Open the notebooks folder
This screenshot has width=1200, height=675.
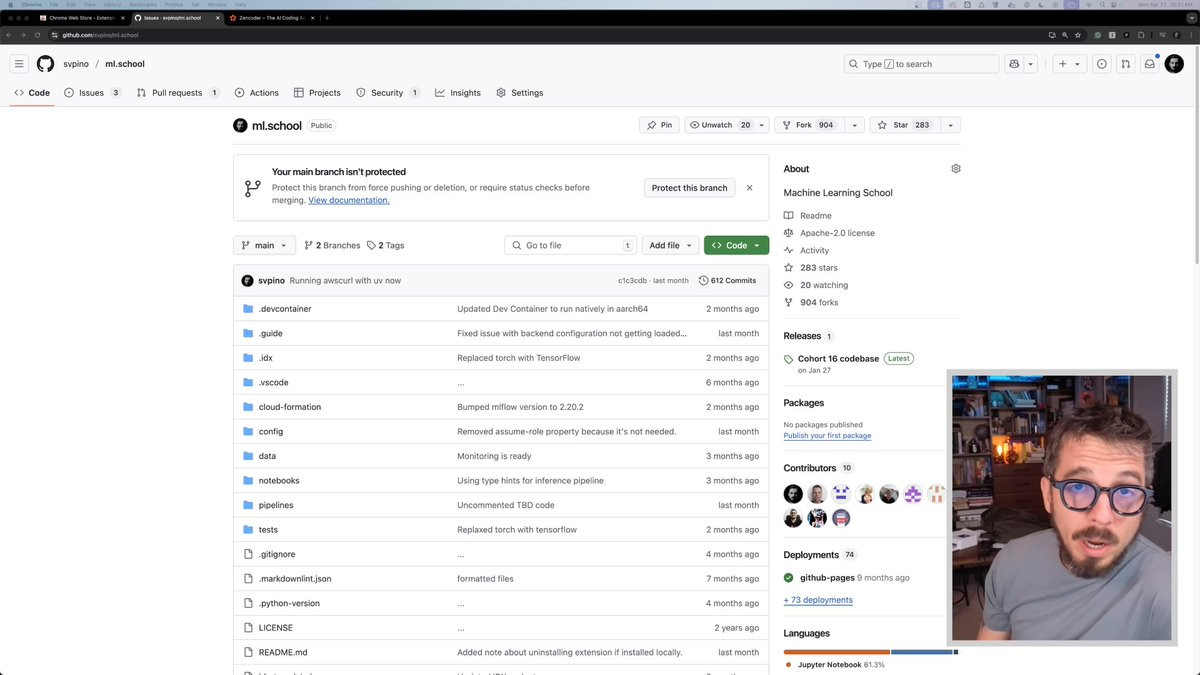(x=279, y=481)
